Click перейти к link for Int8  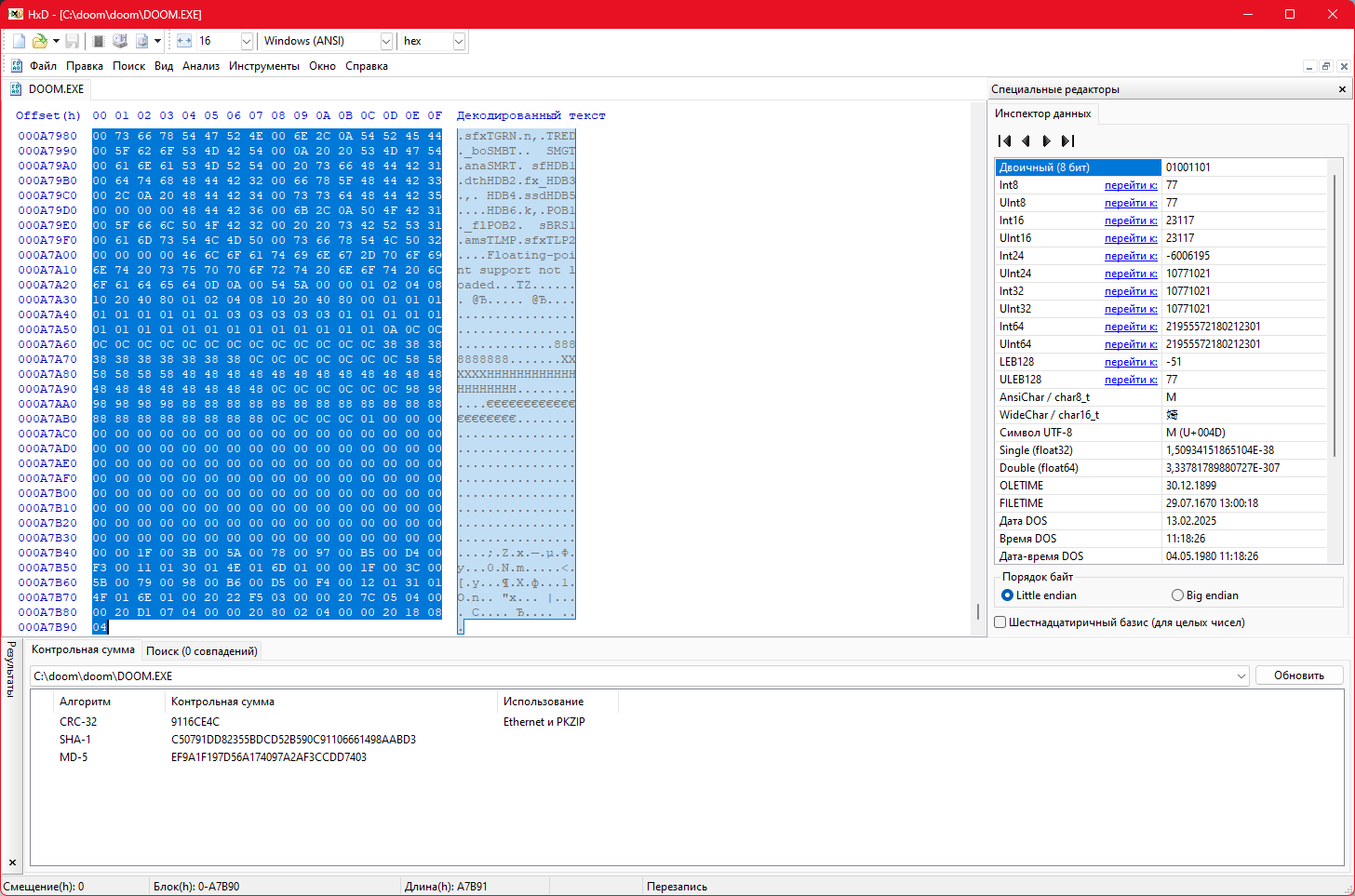1131,185
